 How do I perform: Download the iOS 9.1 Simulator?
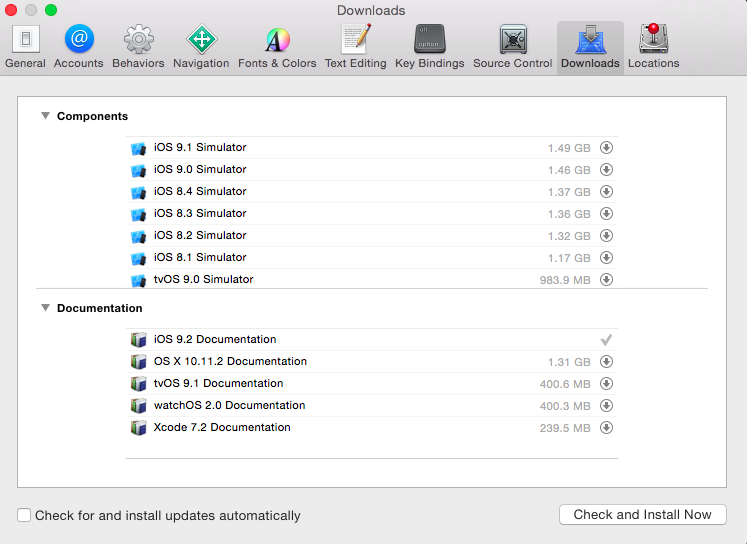point(606,148)
